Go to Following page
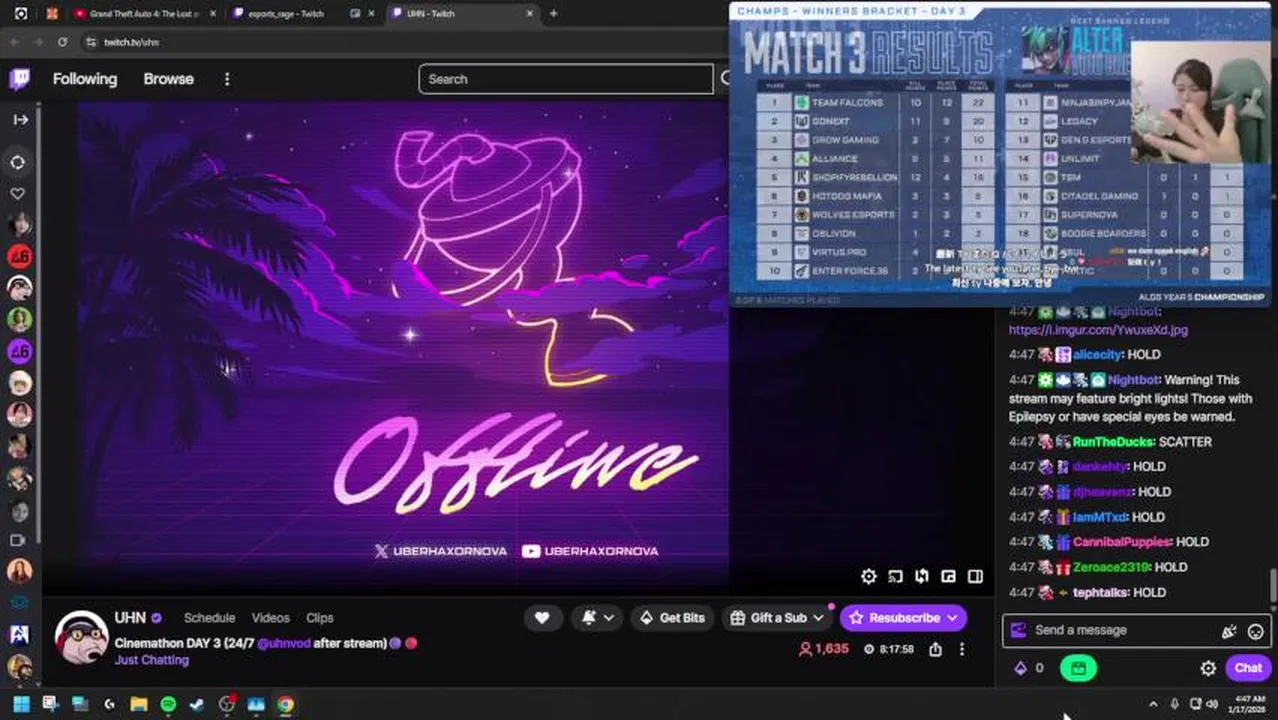This screenshot has width=1278, height=720. point(85,79)
